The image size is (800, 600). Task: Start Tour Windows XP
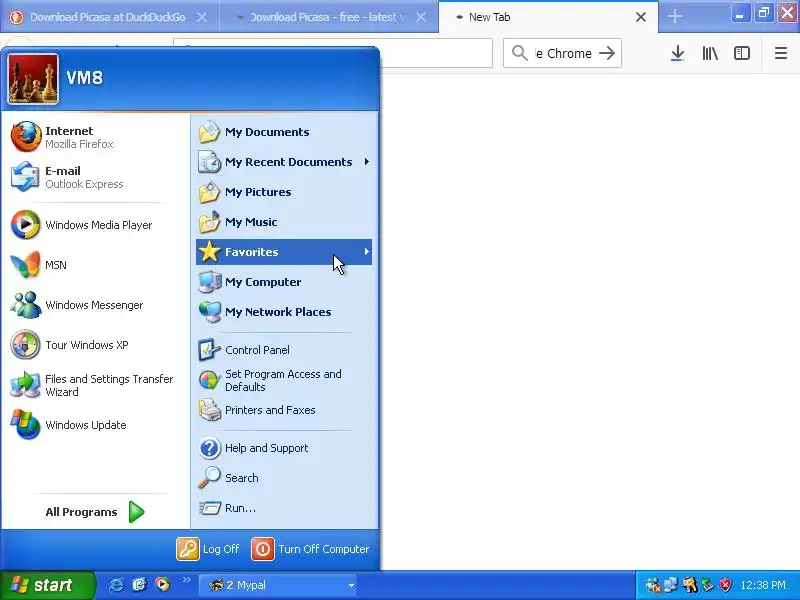[x=95, y=345]
